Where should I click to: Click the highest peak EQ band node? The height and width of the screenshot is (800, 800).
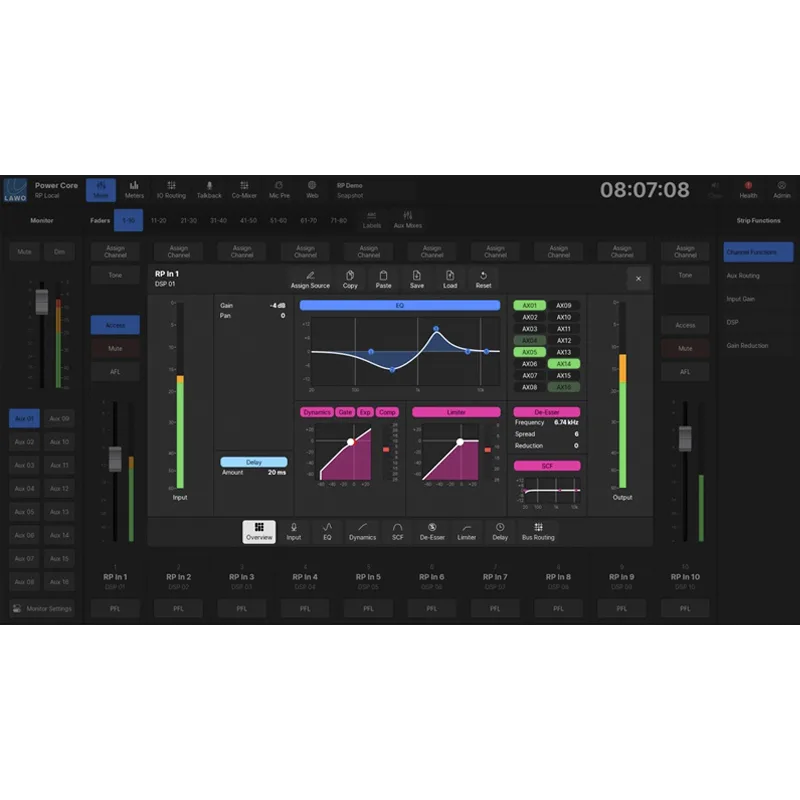coord(436,329)
